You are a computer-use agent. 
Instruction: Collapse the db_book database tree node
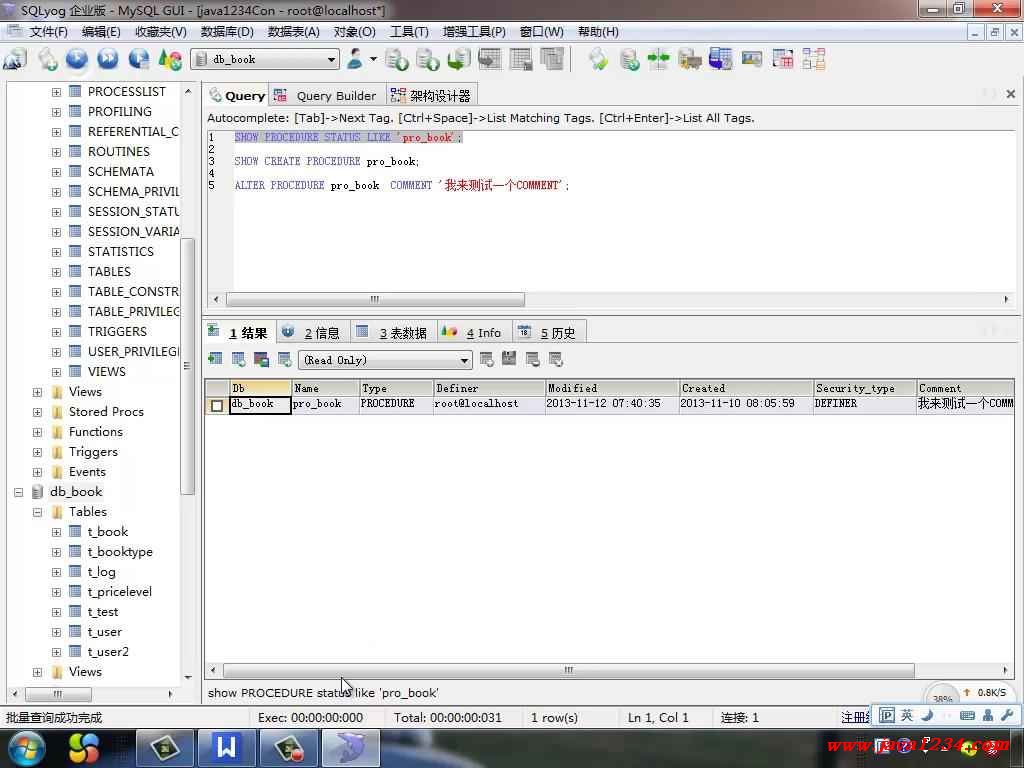[18, 492]
